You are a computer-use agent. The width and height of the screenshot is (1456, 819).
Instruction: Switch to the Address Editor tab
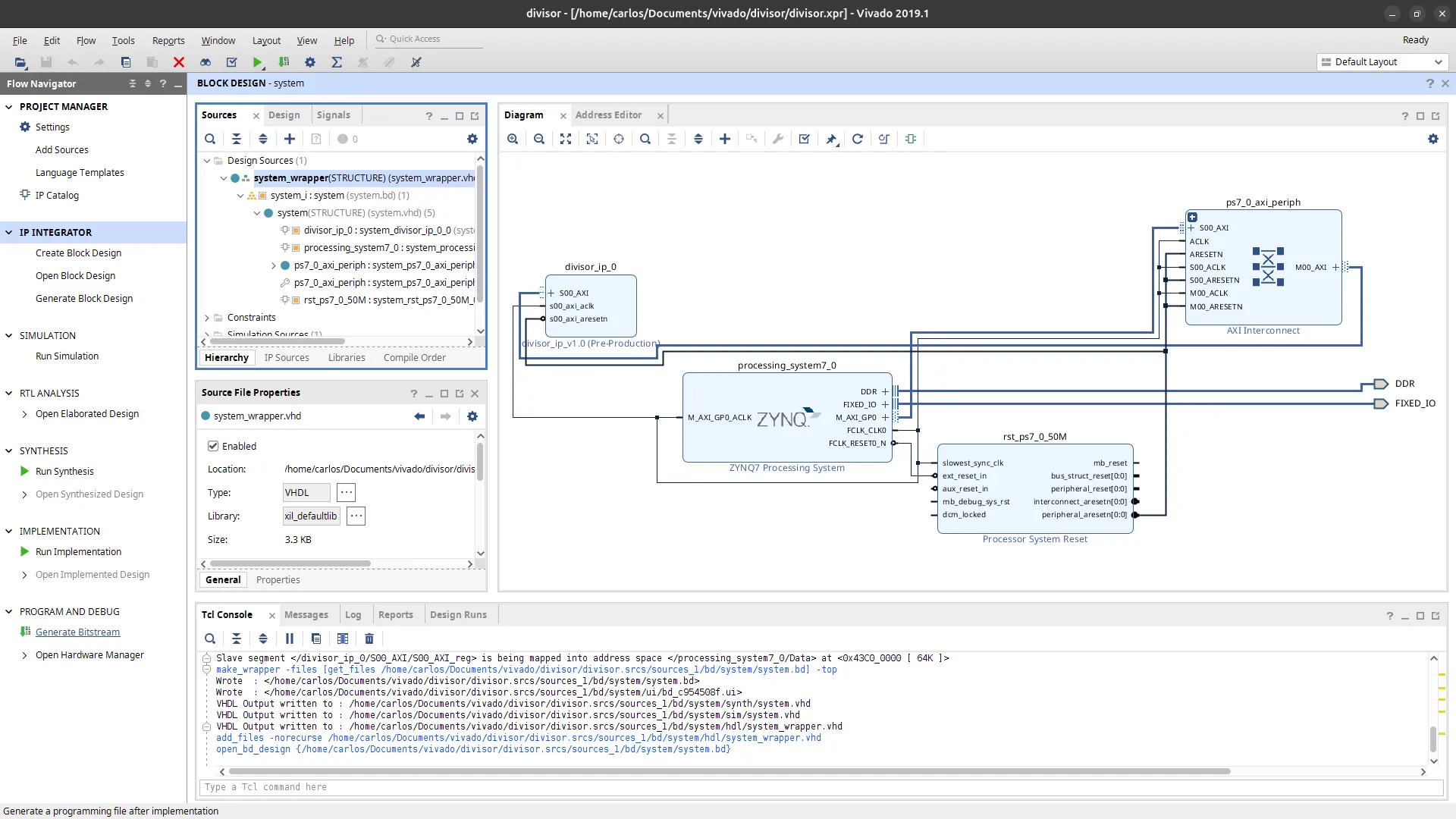(608, 115)
